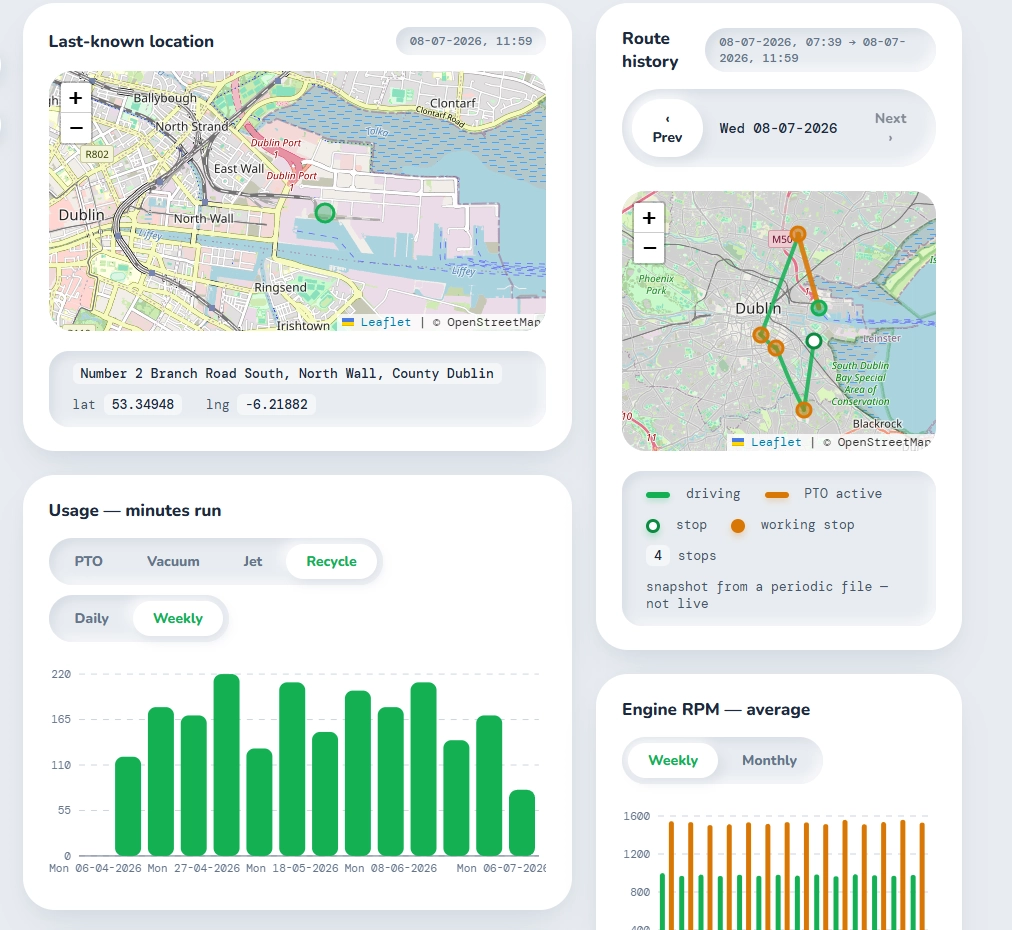
Task: Click the 'snapshot from a periodic file' note
Action: pos(767,594)
